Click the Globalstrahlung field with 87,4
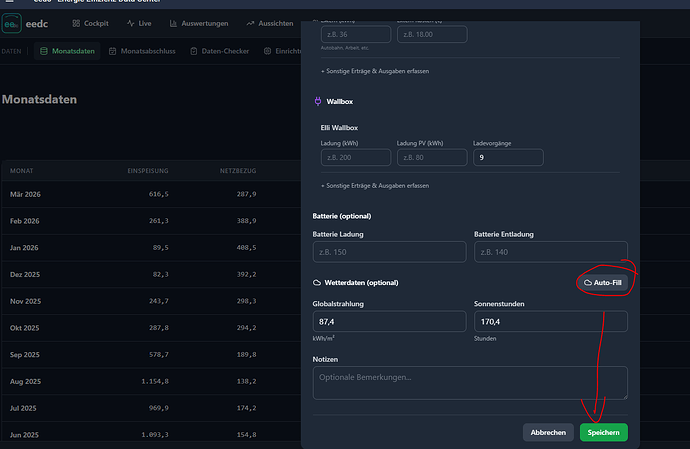This screenshot has height=449, width=690. (389, 321)
